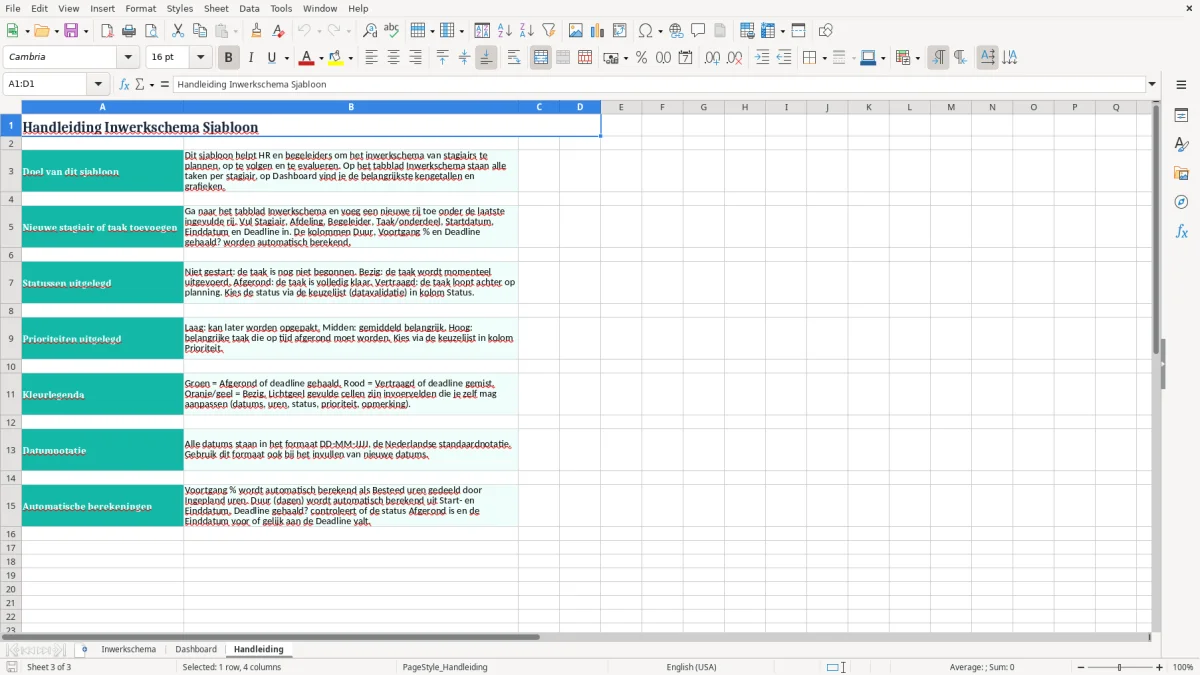Screen dimensions: 1200x675
Task: Print the spreadsheet via Print icon
Action: click(129, 31)
